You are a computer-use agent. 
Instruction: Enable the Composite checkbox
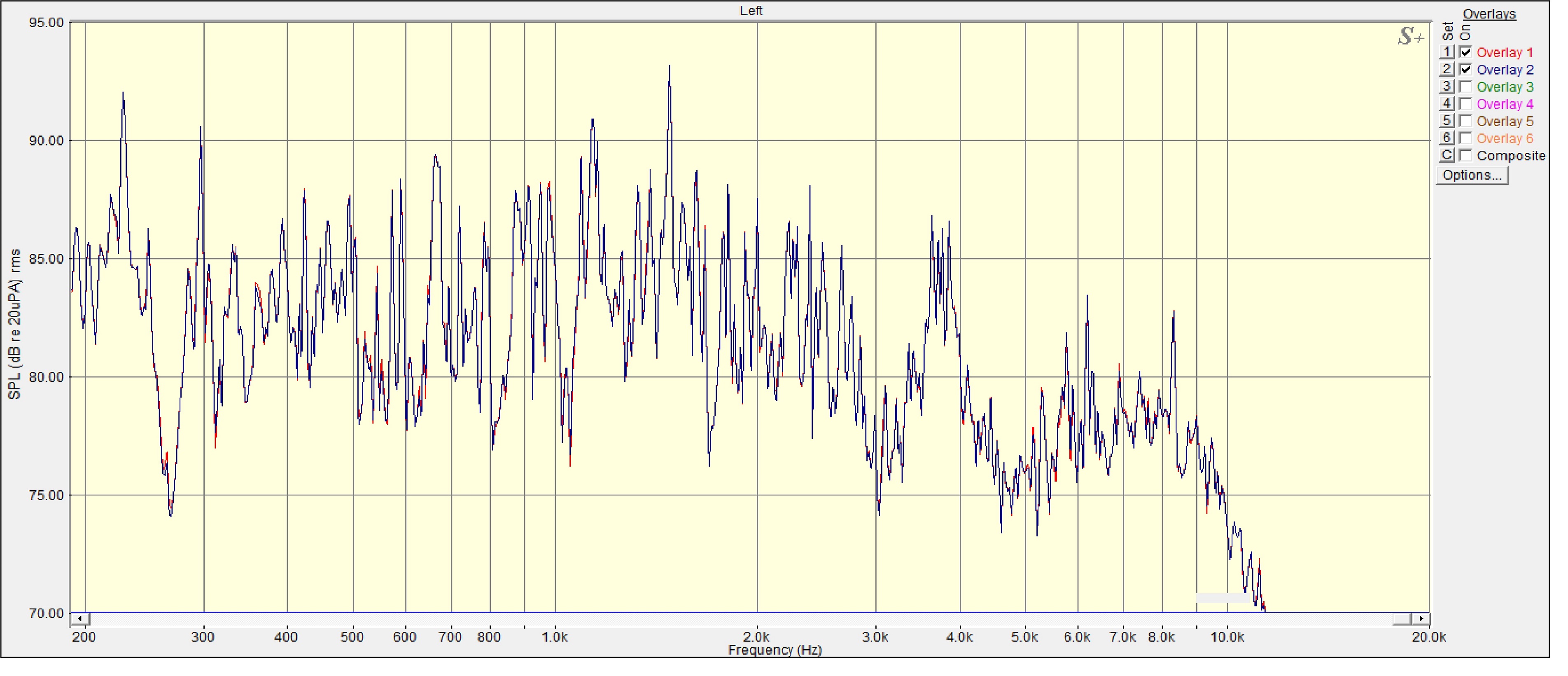pyautogui.click(x=1465, y=155)
